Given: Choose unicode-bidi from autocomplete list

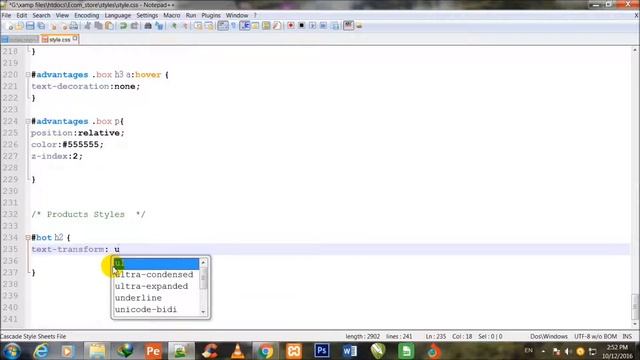Looking at the screenshot, I should point(146,309).
